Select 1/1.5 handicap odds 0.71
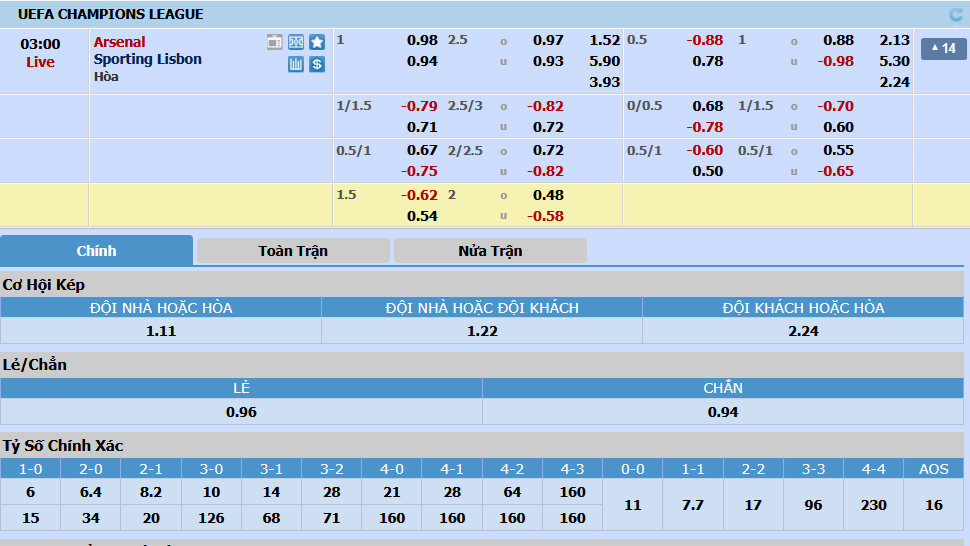Screen dimensions: 970x546 tap(423, 127)
